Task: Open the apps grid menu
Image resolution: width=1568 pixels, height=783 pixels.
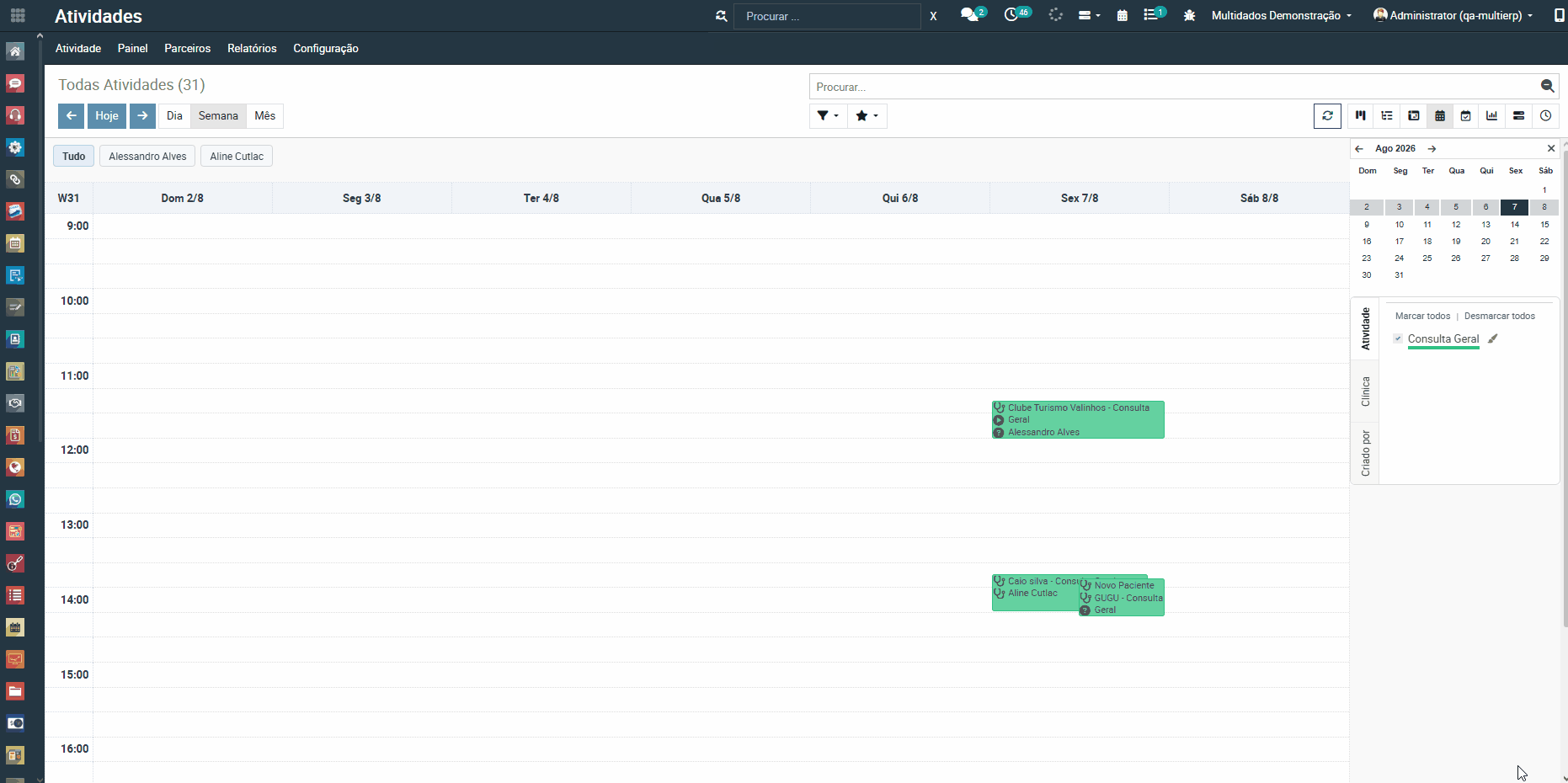Action: pos(18,16)
